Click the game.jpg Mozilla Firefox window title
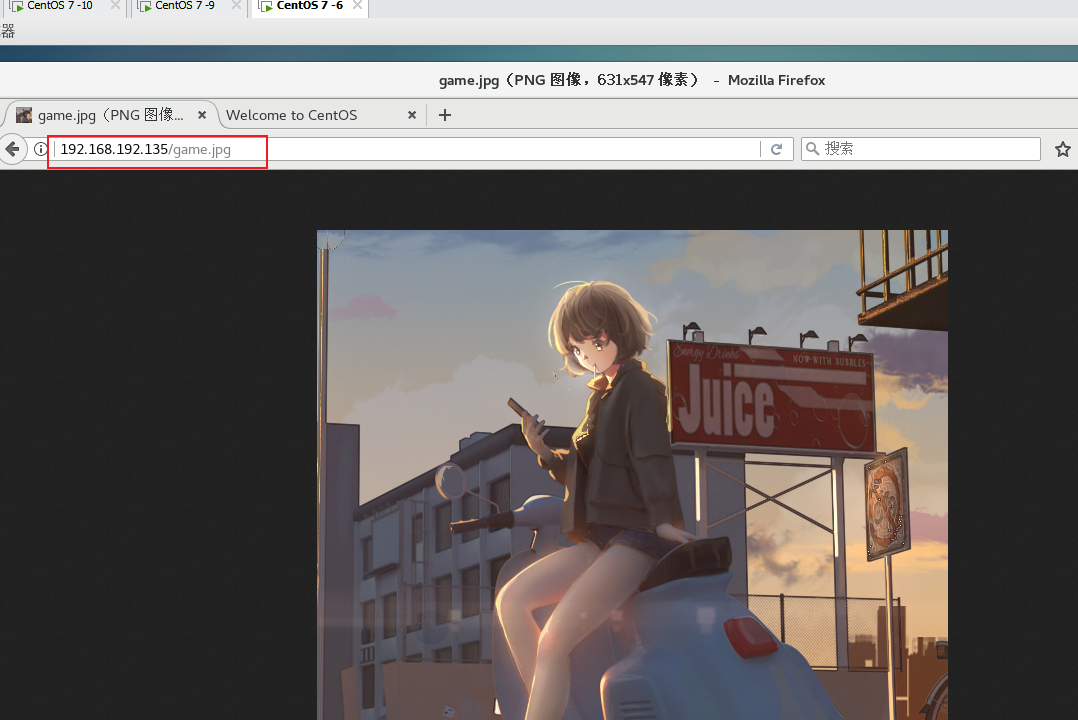The image size is (1078, 720). pyautogui.click(x=632, y=80)
